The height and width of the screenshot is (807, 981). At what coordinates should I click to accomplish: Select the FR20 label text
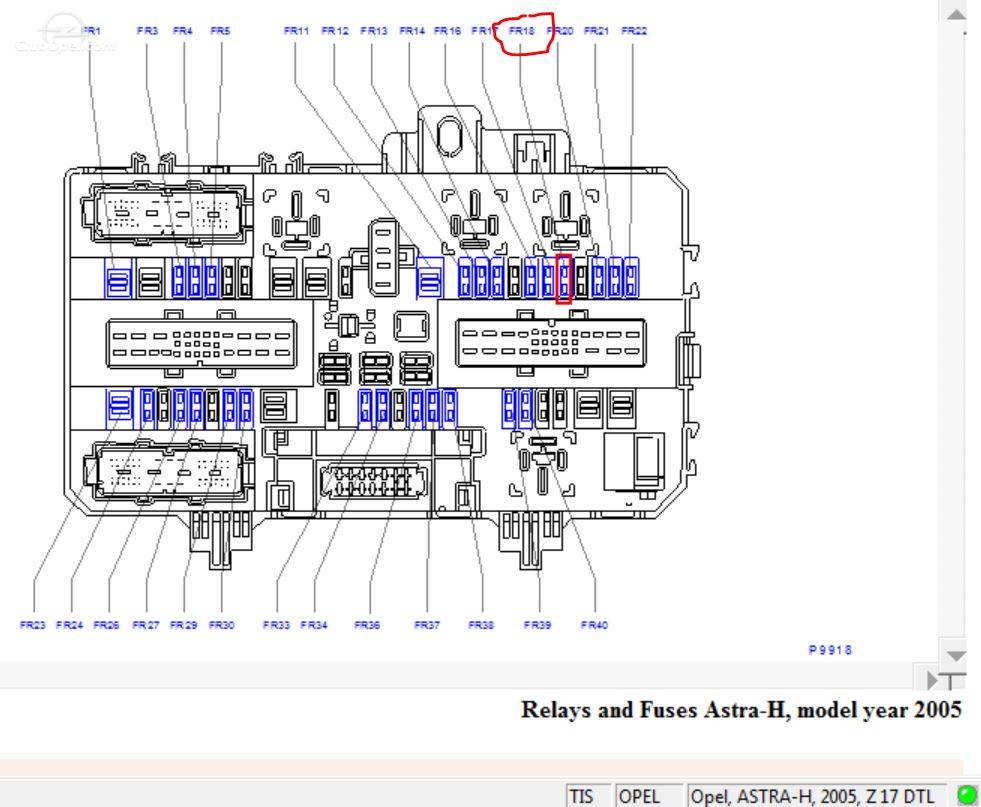tap(560, 30)
